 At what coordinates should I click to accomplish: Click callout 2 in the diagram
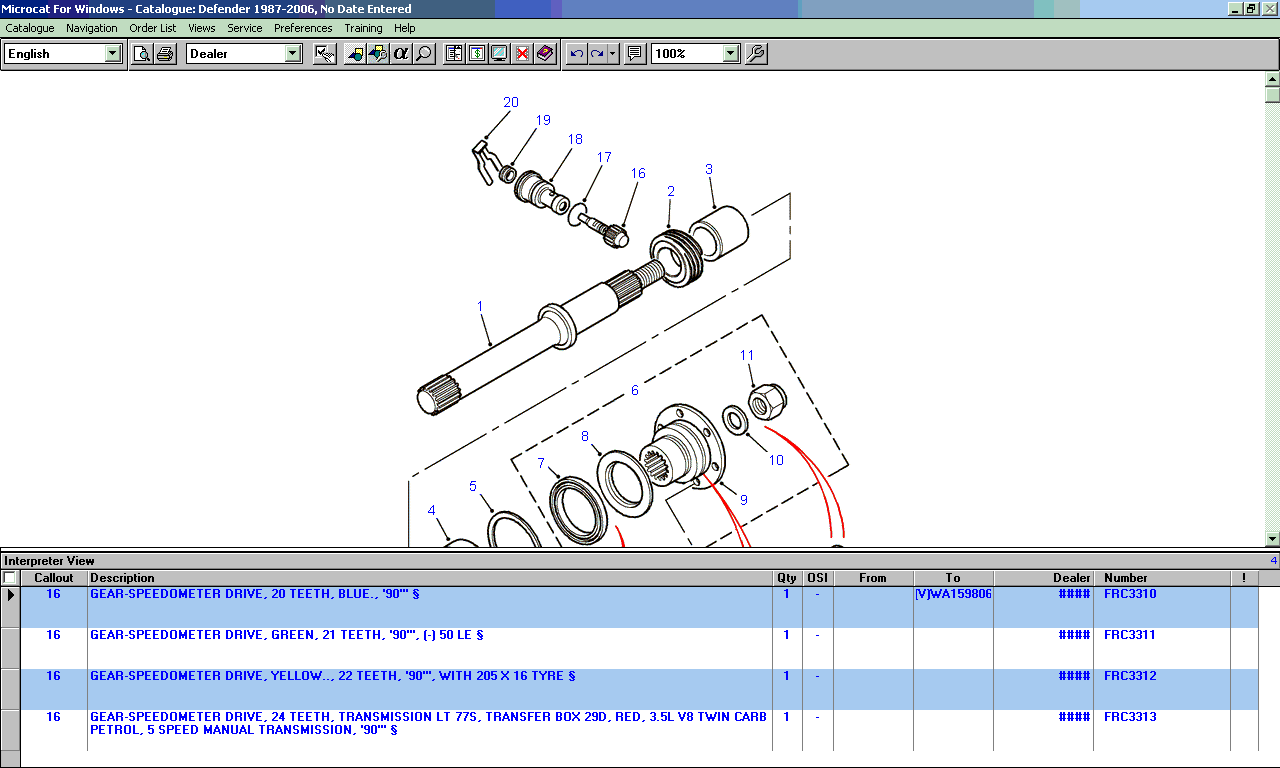[671, 191]
